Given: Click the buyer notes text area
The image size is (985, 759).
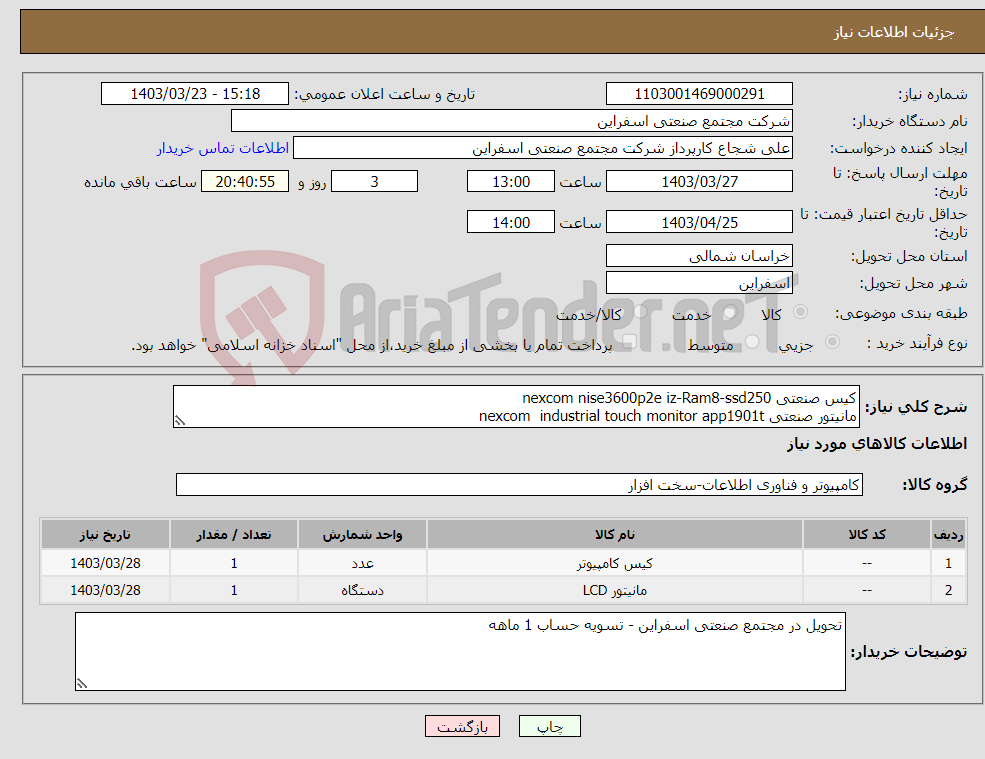Looking at the screenshot, I should (x=460, y=652).
